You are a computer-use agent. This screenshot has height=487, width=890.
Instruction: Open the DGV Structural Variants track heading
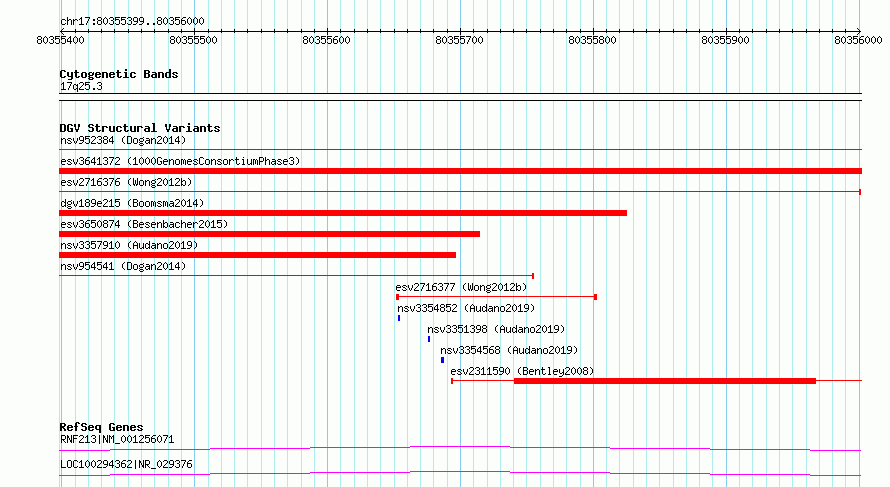(x=140, y=128)
